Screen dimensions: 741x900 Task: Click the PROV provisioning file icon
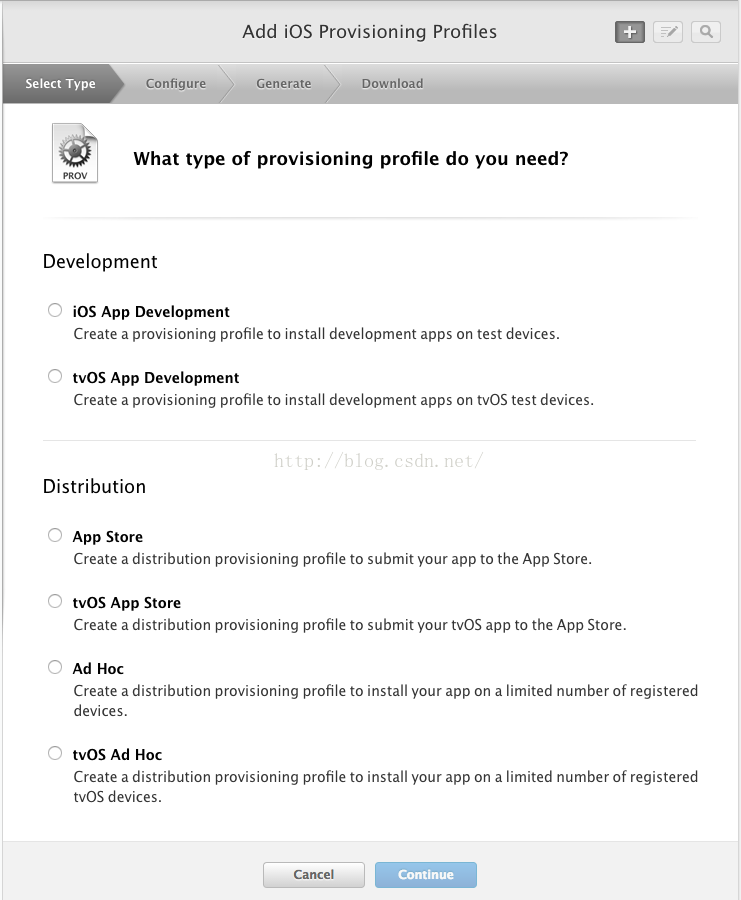tap(75, 153)
